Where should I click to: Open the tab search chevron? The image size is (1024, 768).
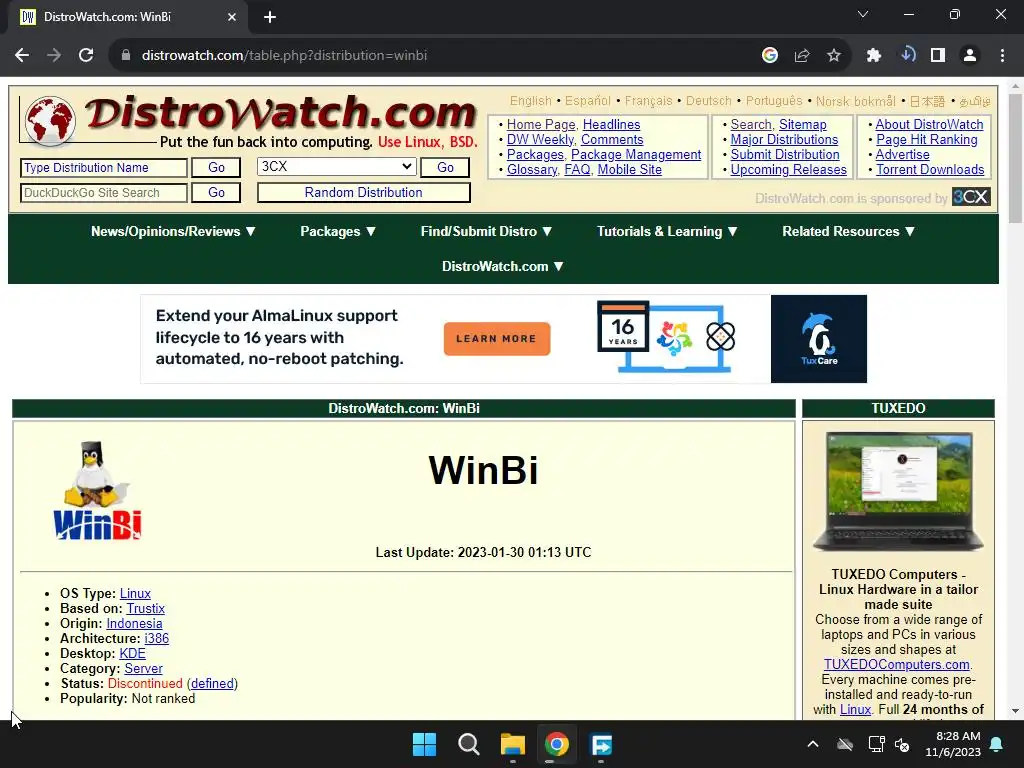pos(863,14)
